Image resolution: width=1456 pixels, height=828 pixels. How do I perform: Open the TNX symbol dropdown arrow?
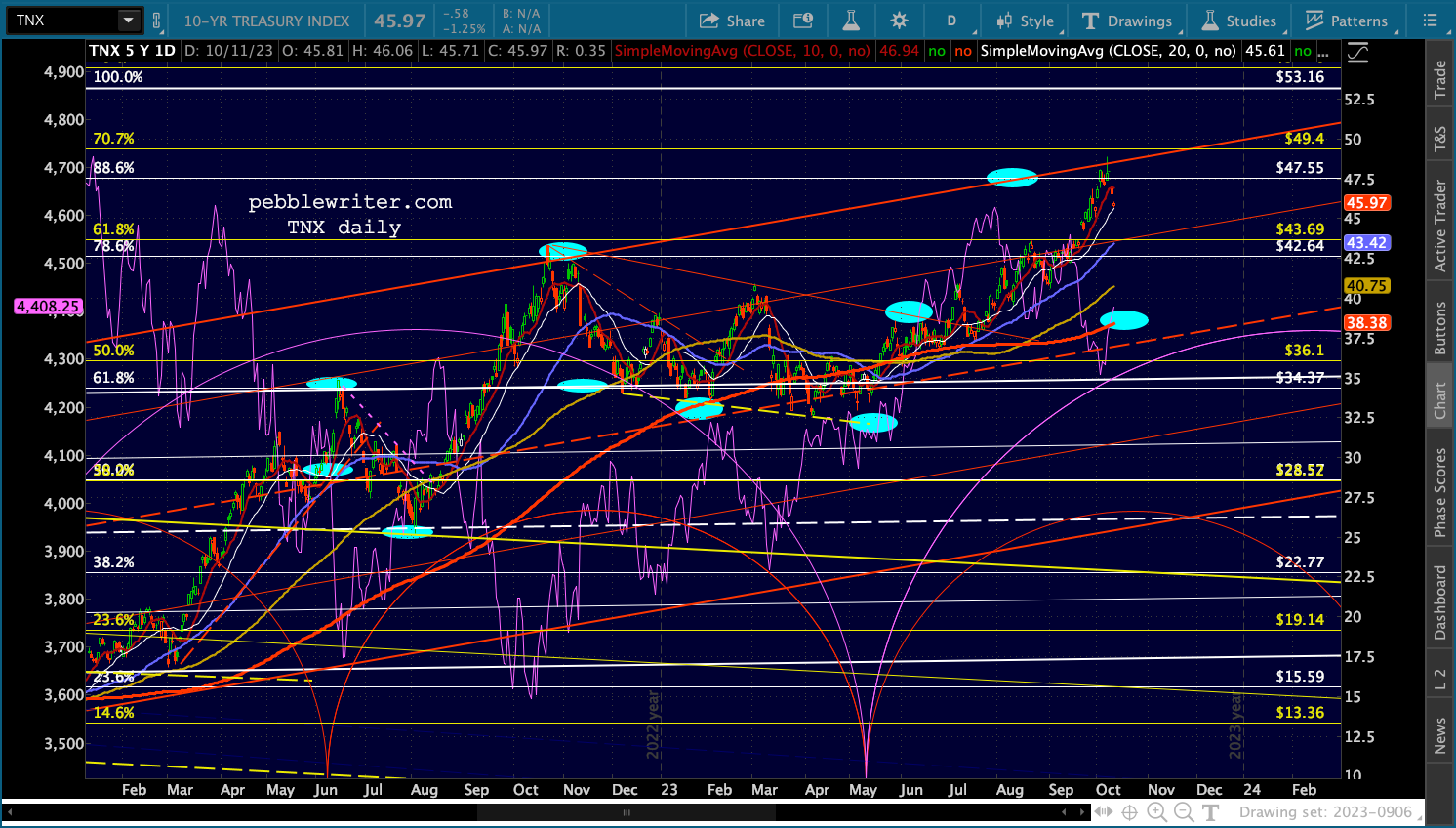[128, 21]
